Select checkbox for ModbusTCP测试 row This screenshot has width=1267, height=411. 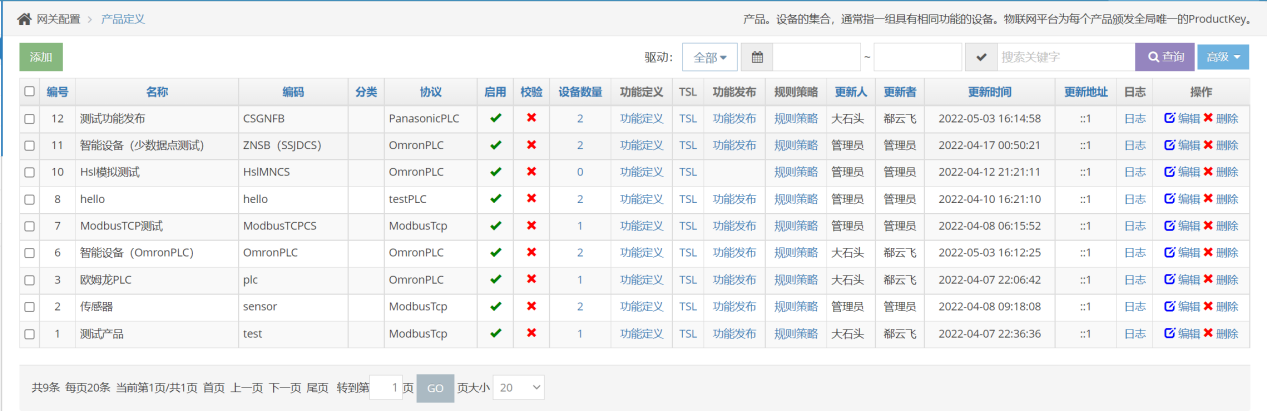29,226
